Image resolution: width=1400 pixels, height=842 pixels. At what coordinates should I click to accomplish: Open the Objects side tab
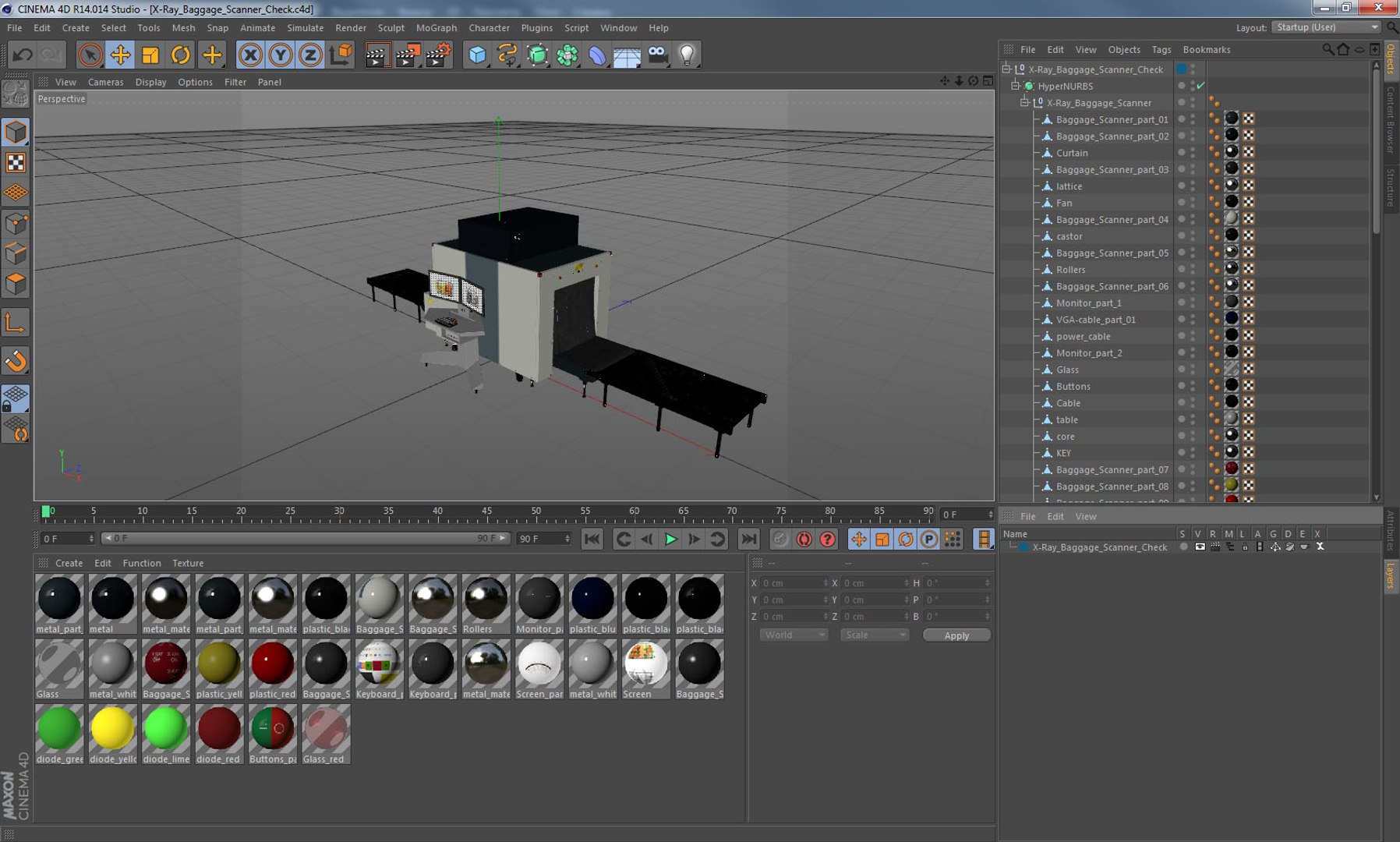(x=1391, y=58)
